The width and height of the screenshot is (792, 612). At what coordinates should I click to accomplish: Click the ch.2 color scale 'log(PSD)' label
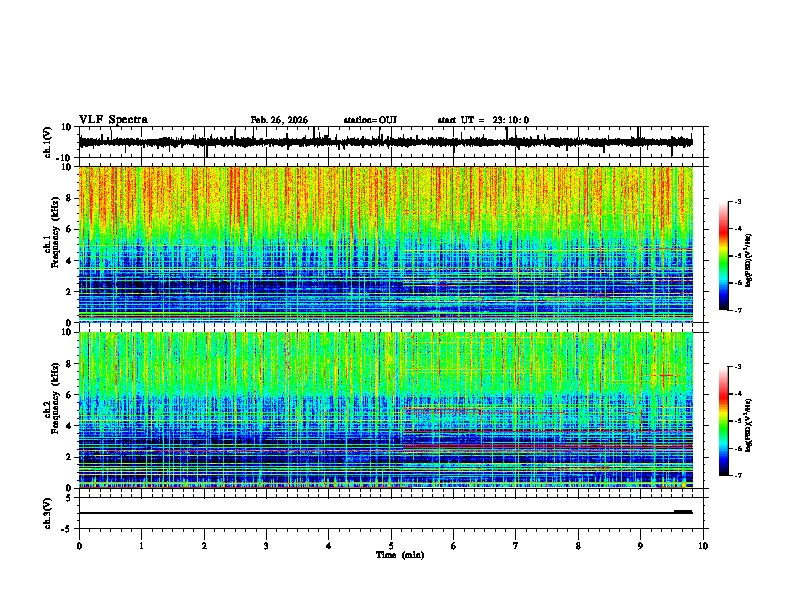(748, 426)
